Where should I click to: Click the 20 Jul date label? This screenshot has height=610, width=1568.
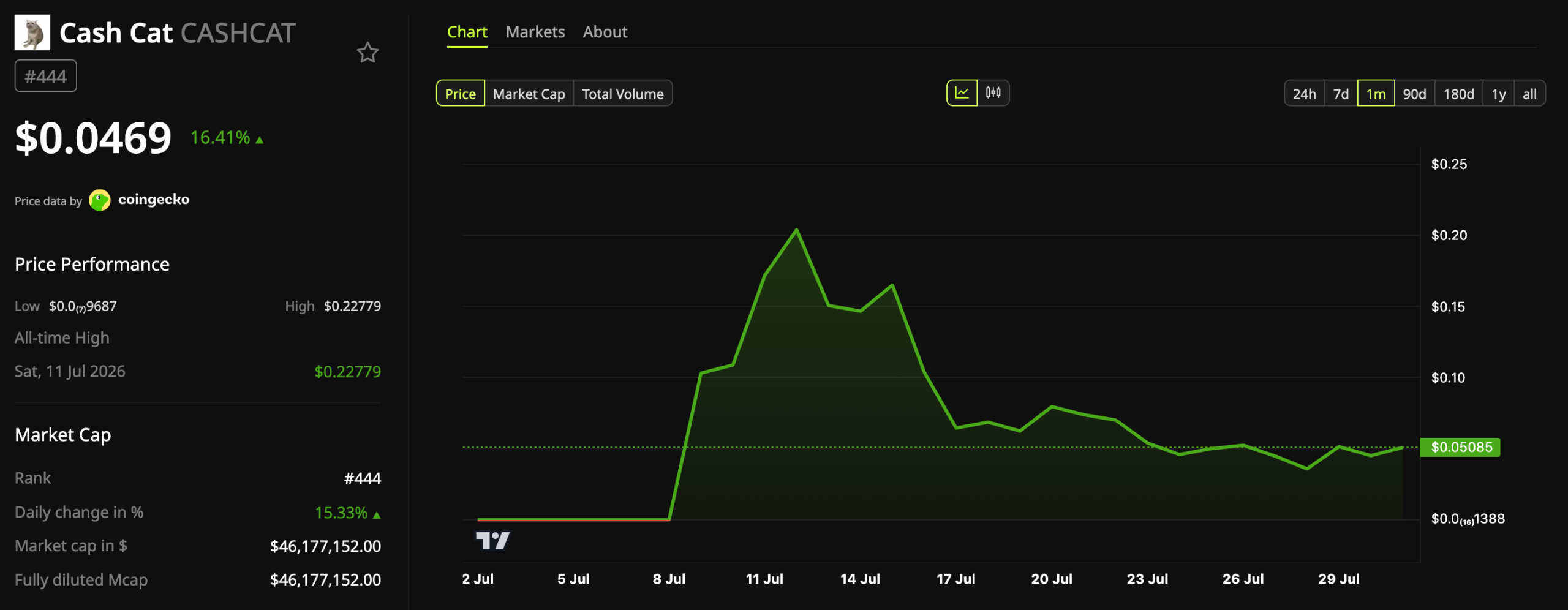(1052, 579)
